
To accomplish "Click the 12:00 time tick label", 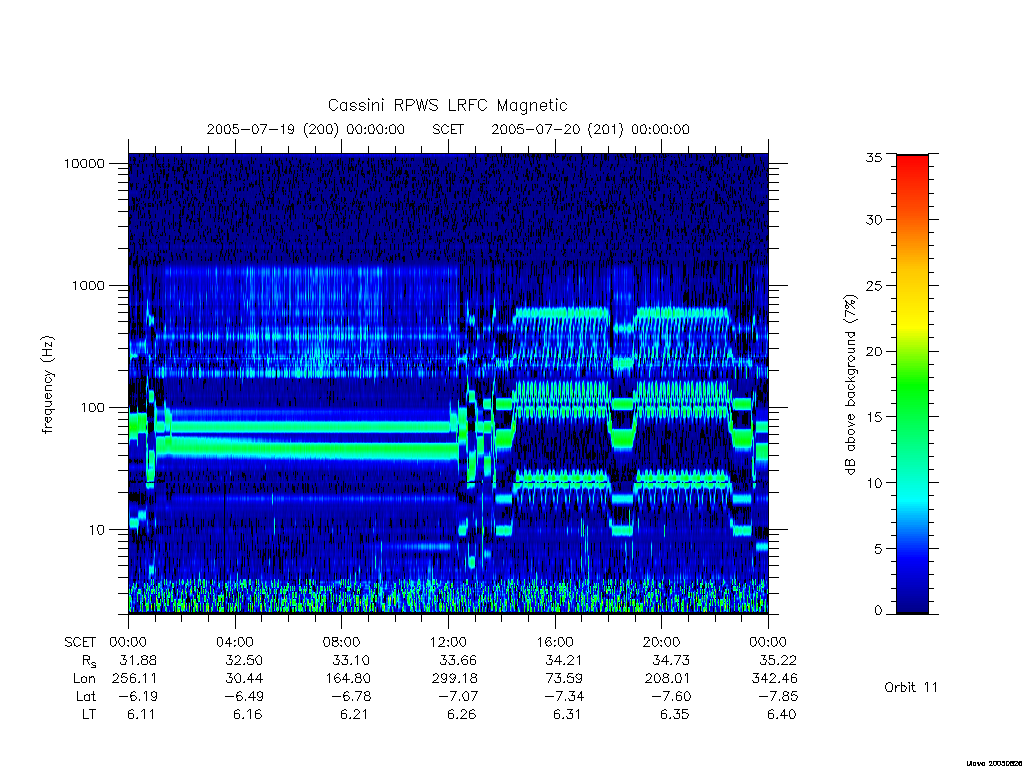I will (448, 642).
